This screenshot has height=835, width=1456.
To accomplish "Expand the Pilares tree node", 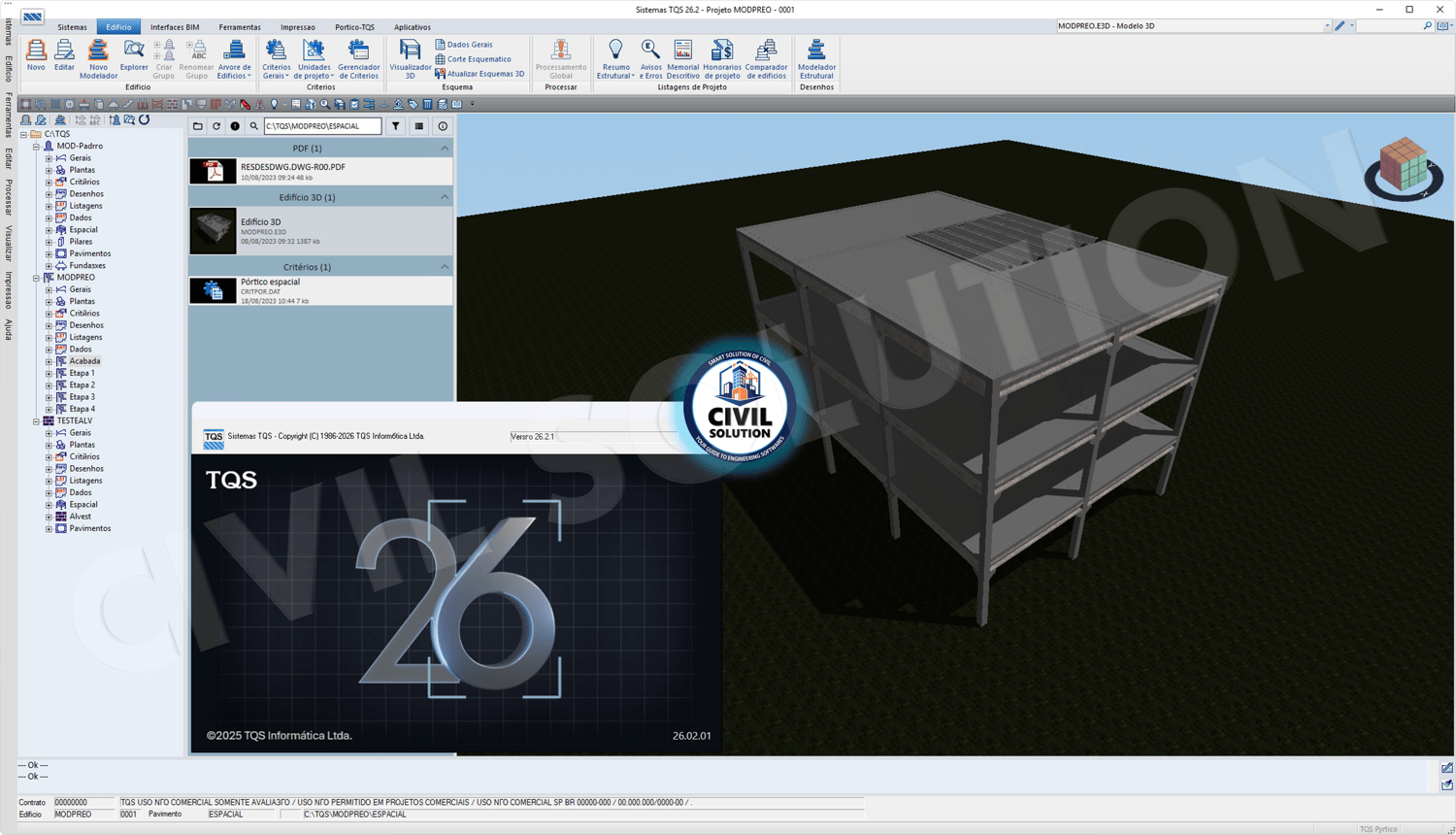I will [x=49, y=242].
